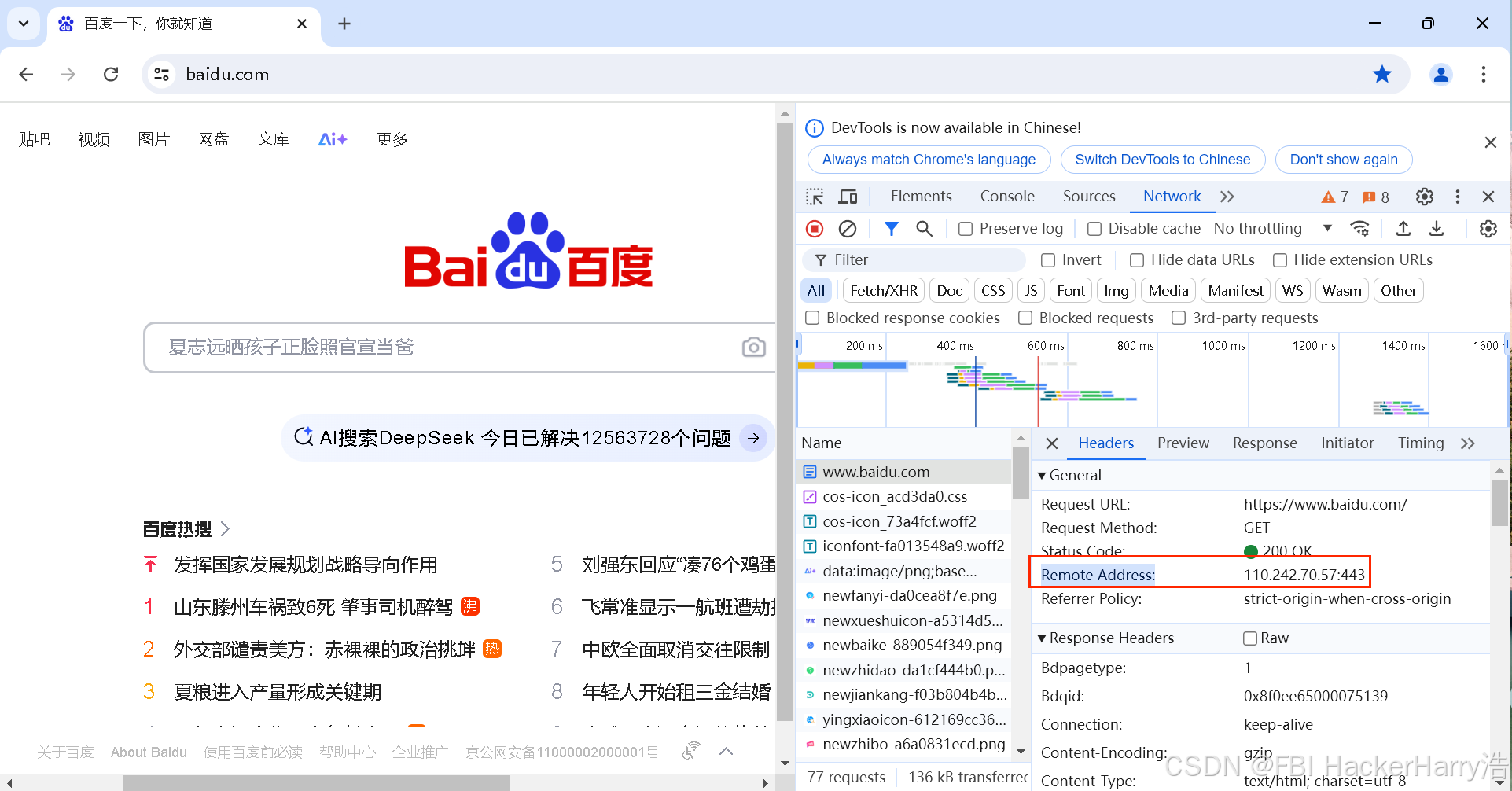Open the Timing tab
1512x791 pixels.
(x=1421, y=443)
